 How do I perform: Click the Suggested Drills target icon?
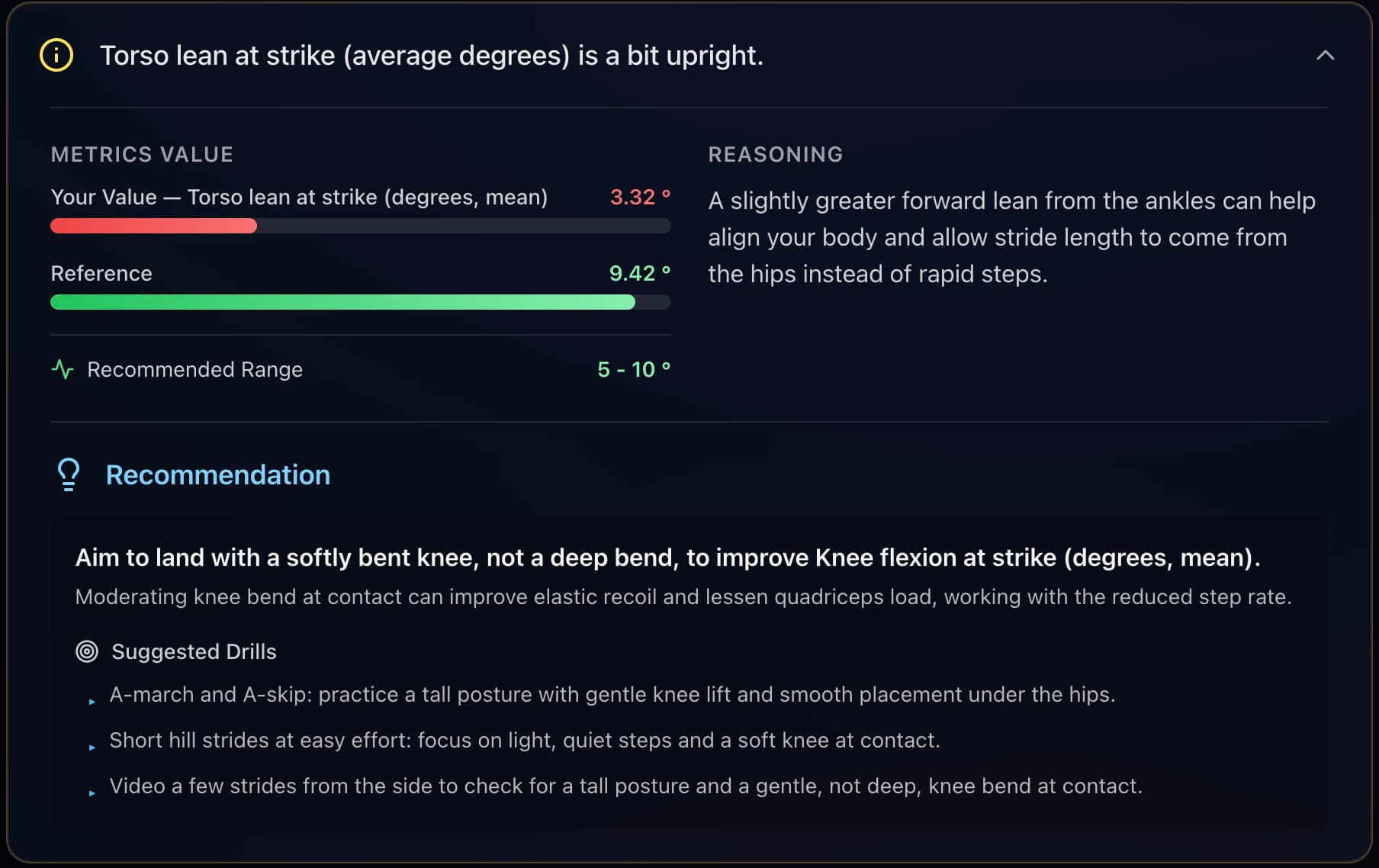point(87,651)
